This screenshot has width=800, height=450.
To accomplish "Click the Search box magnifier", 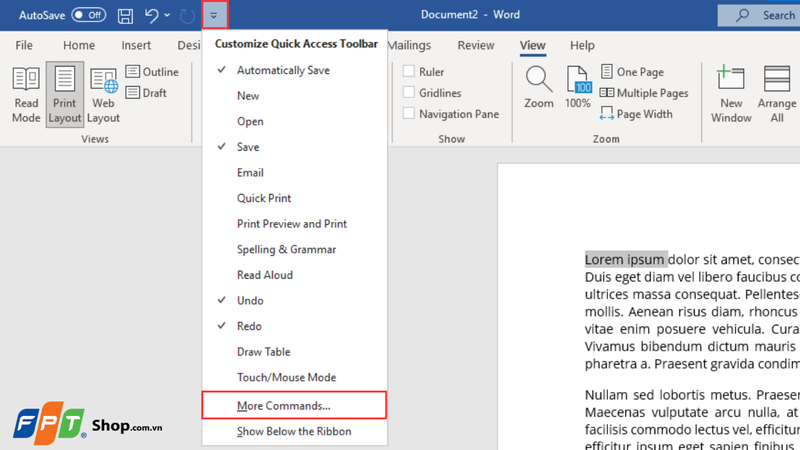I will point(742,15).
